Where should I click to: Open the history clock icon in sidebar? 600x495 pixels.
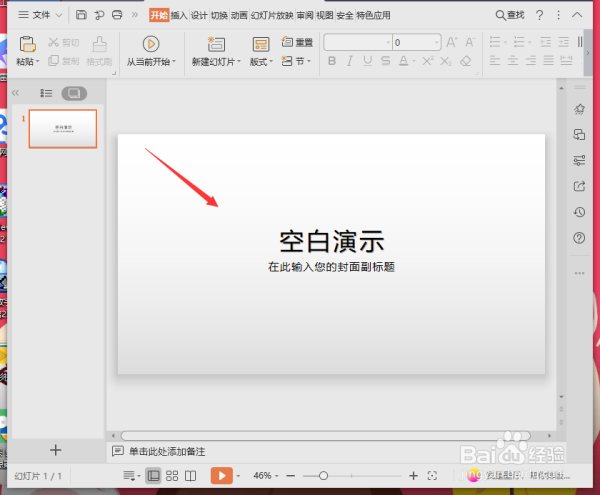(579, 212)
